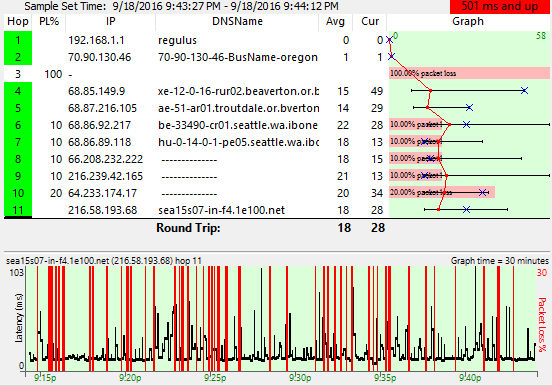
Task: Click IP address 216.58.193.68
Action: coord(102,210)
